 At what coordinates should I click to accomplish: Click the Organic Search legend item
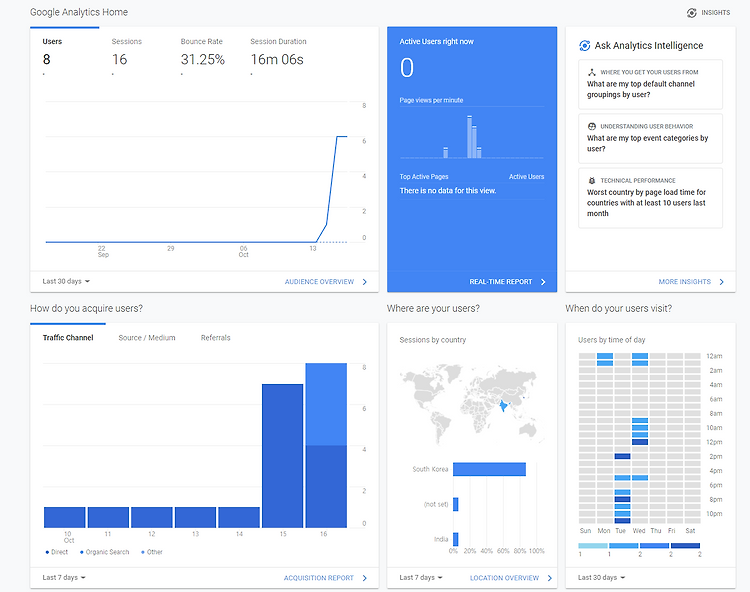[x=105, y=552]
